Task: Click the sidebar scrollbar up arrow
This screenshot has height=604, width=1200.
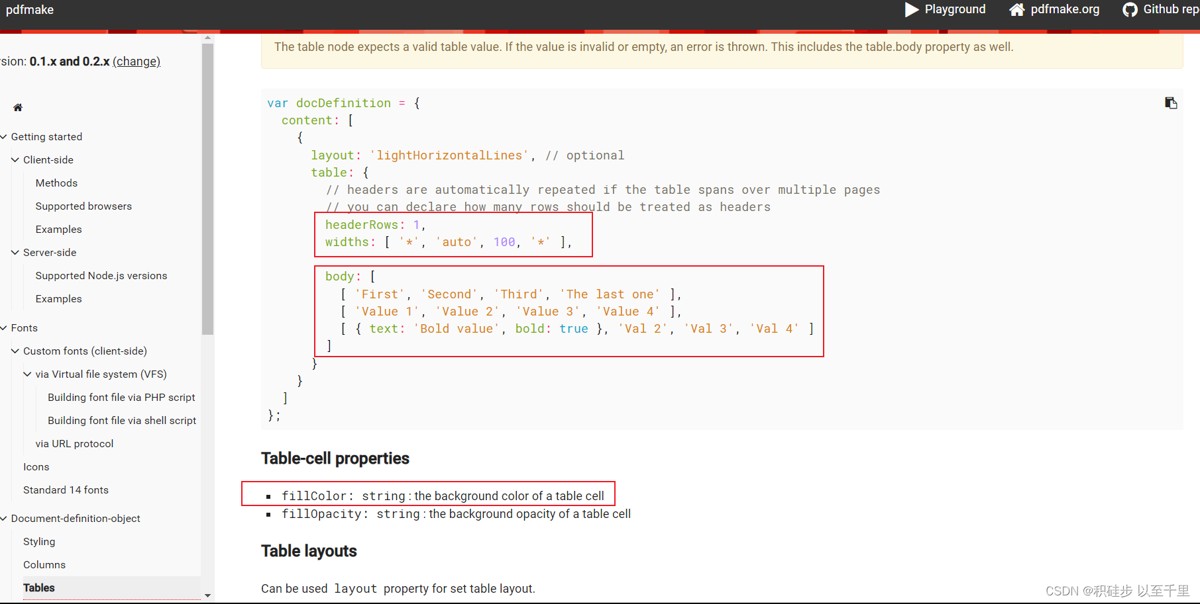Action: [x=207, y=38]
